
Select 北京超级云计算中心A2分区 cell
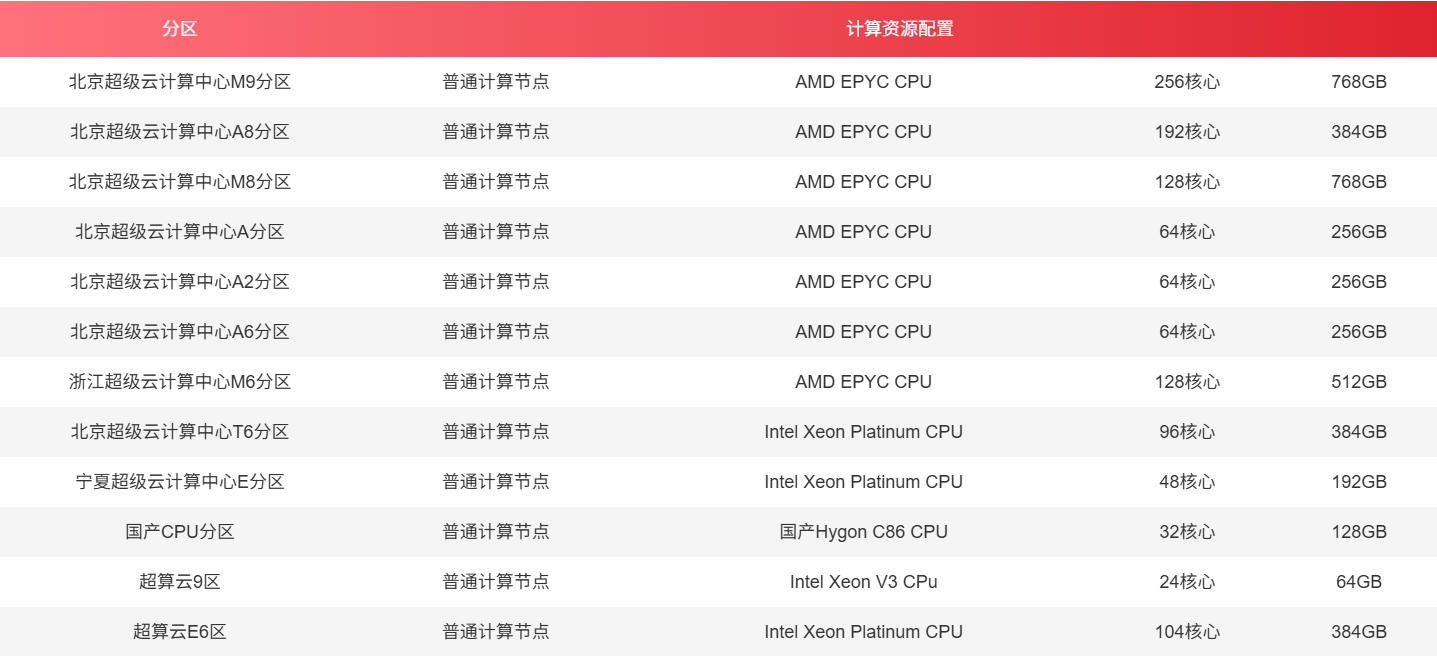tap(180, 282)
